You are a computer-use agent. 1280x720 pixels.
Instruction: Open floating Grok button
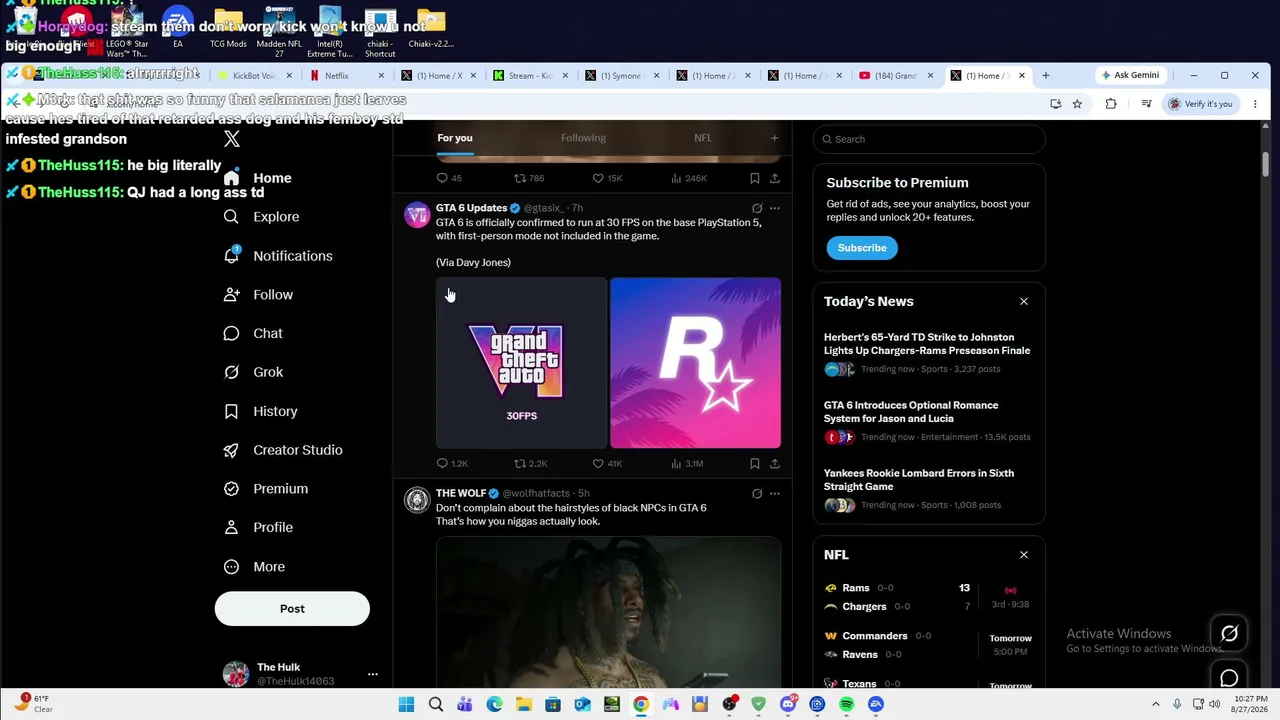[1230, 634]
